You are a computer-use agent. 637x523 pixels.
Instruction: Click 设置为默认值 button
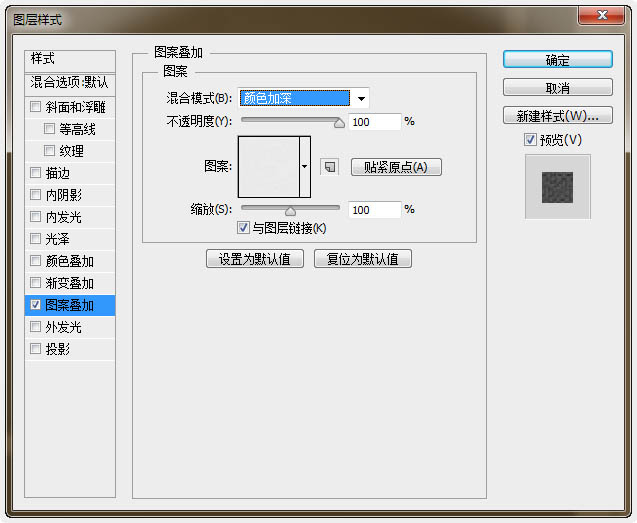tap(255, 259)
